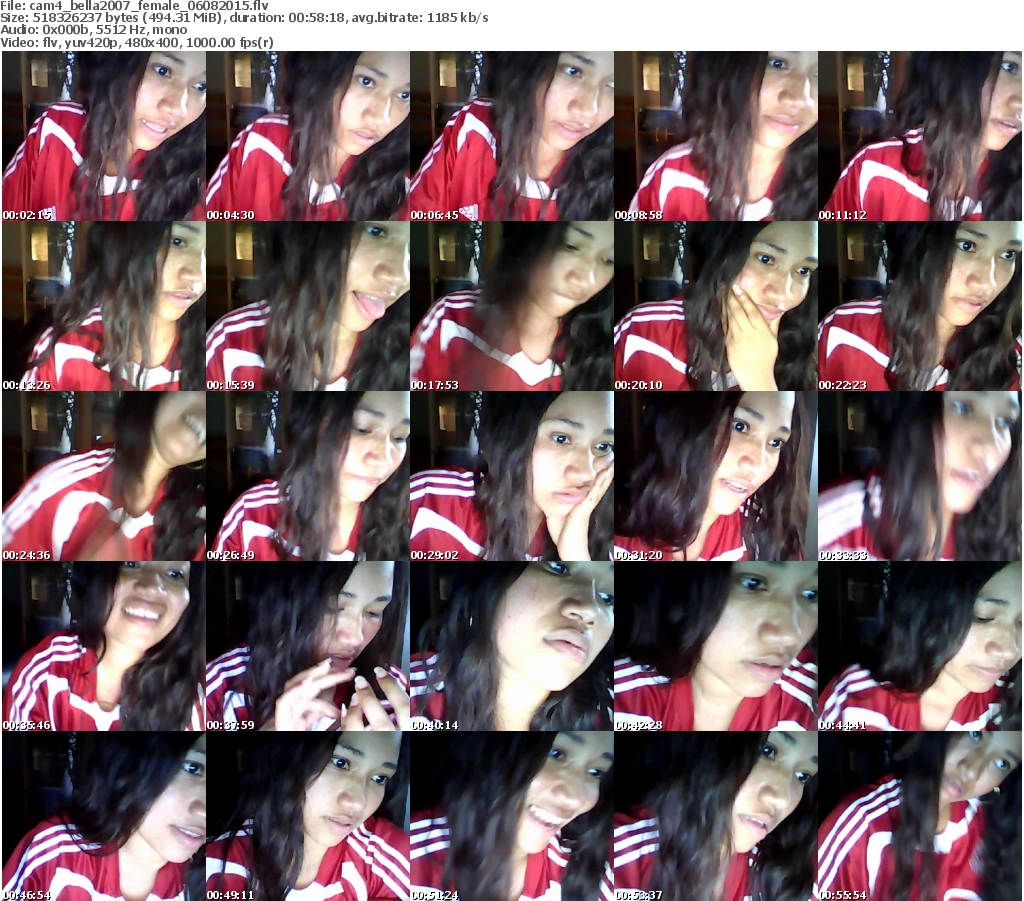
Task: Pick the thumbnail stamped 00:26:49
Action: coord(308,476)
